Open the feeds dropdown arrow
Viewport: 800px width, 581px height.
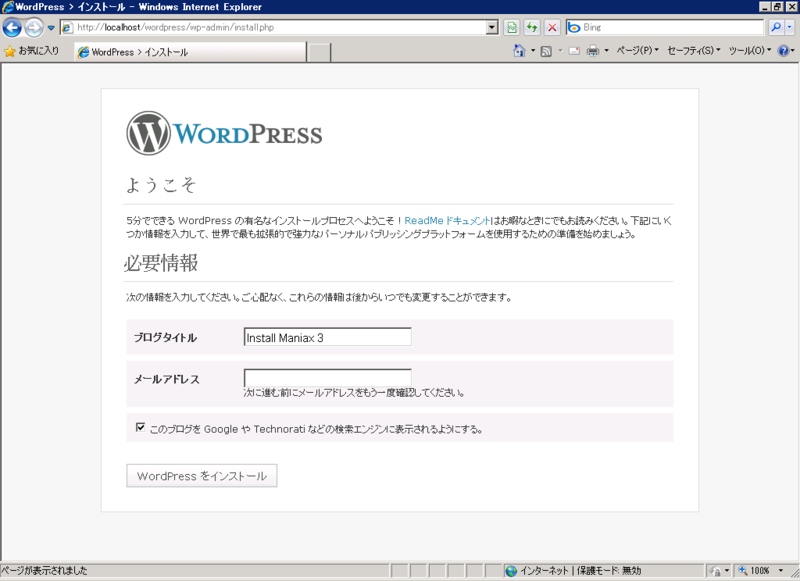click(x=560, y=50)
